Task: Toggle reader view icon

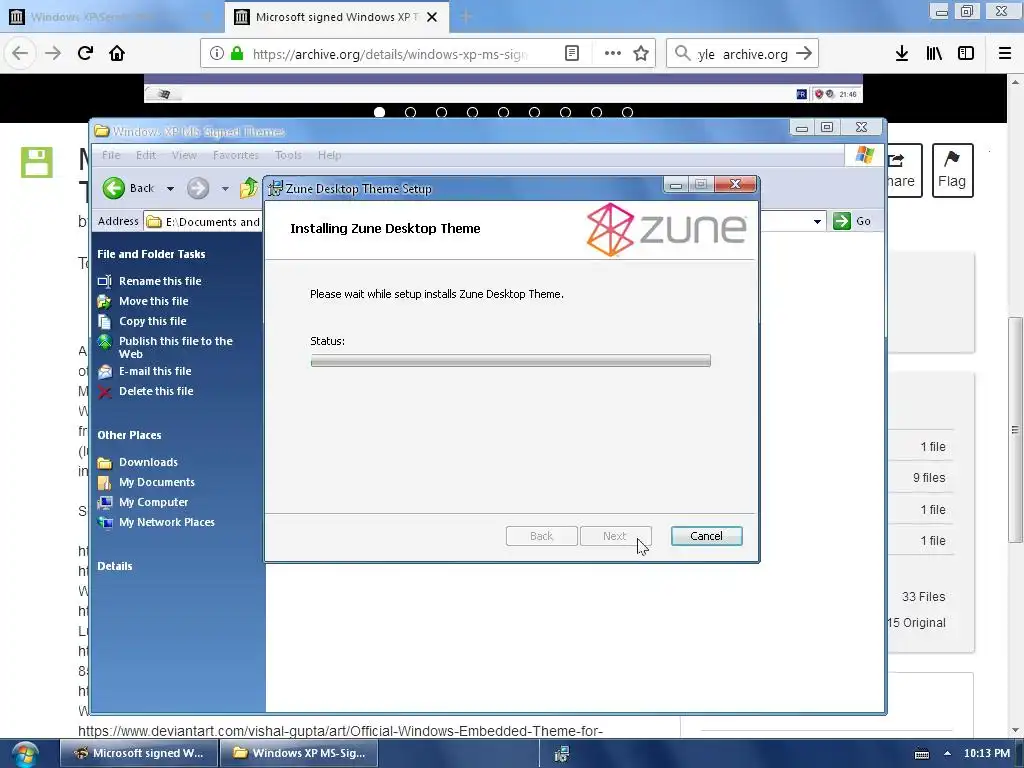Action: [571, 54]
